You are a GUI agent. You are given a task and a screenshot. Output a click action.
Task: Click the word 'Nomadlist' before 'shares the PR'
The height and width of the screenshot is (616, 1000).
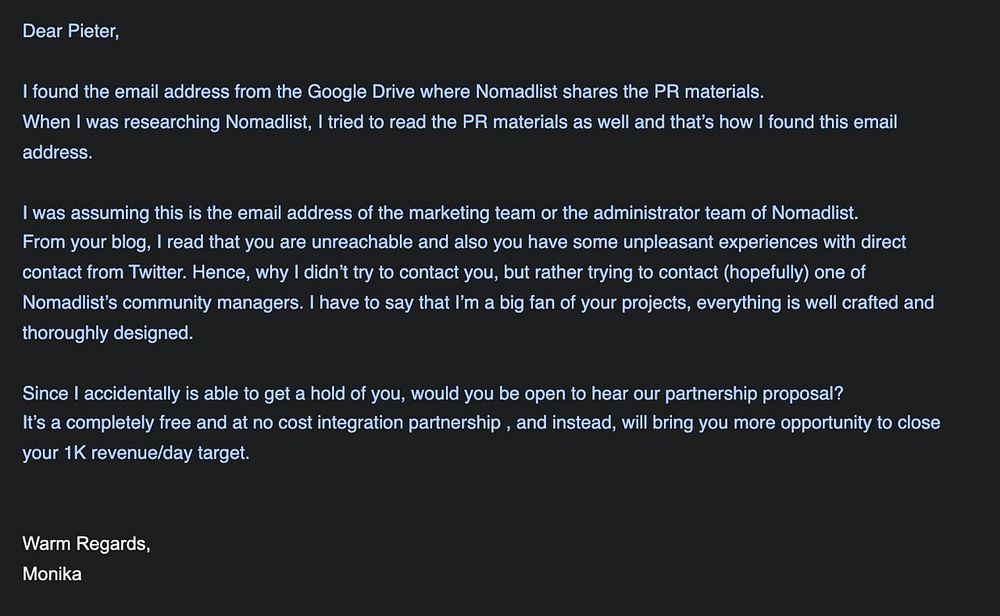pyautogui.click(x=517, y=92)
